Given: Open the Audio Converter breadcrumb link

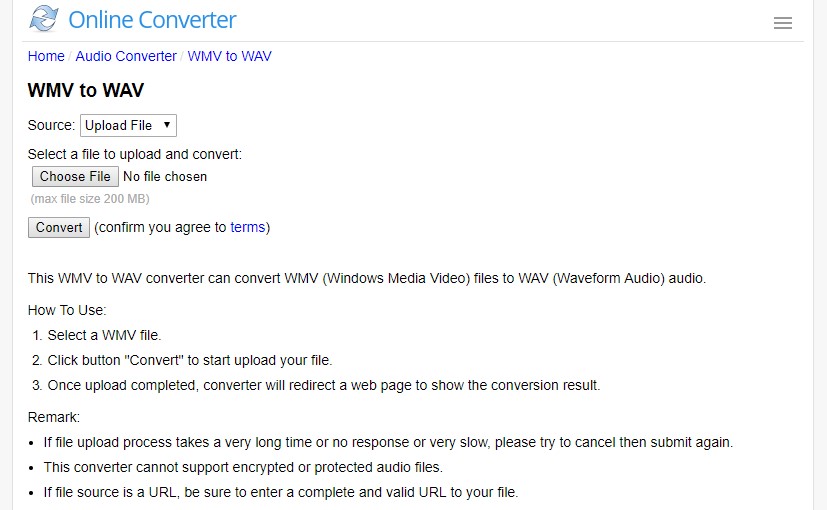Looking at the screenshot, I should [x=126, y=56].
